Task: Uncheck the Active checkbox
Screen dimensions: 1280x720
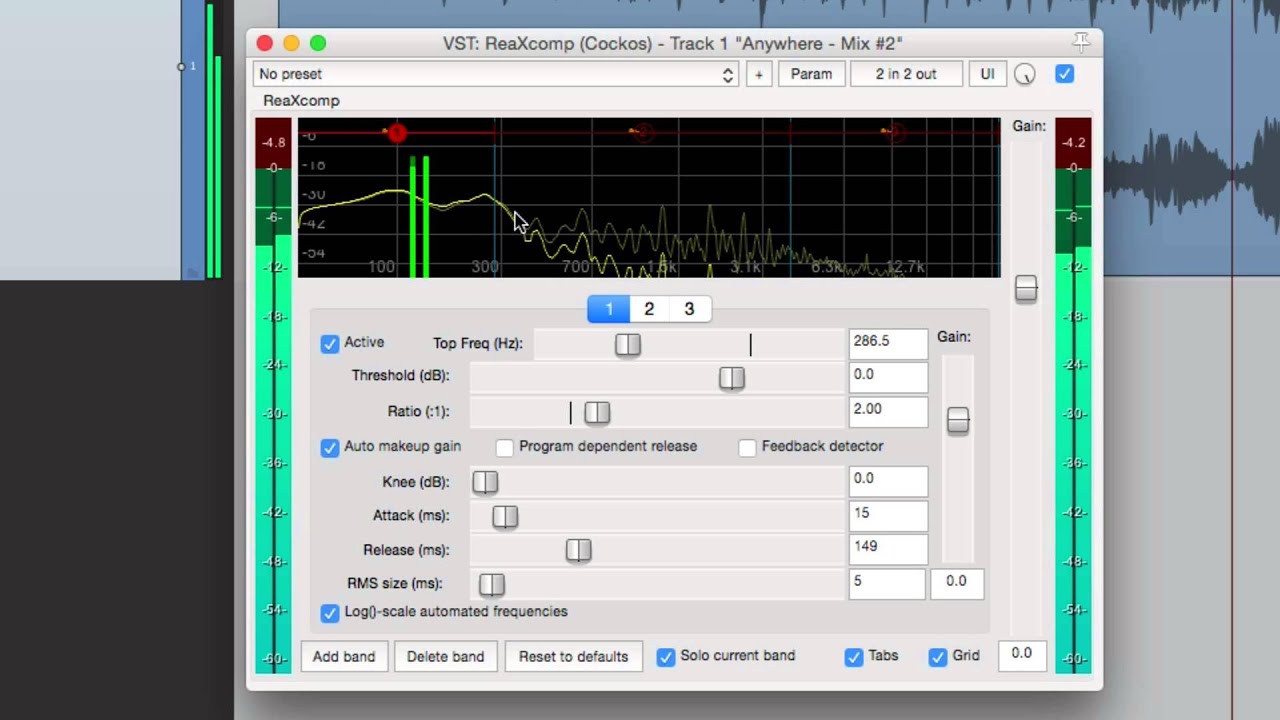Action: [330, 343]
